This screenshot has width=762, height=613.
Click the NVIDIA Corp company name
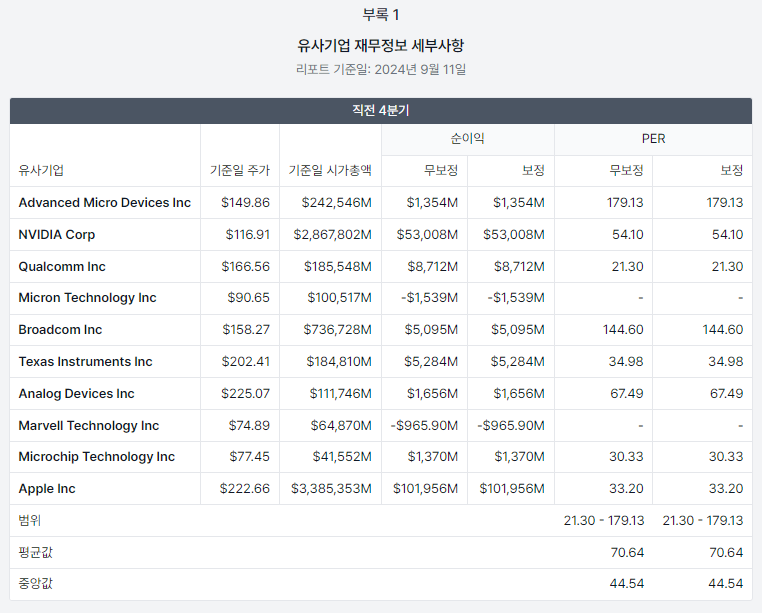tap(57, 235)
